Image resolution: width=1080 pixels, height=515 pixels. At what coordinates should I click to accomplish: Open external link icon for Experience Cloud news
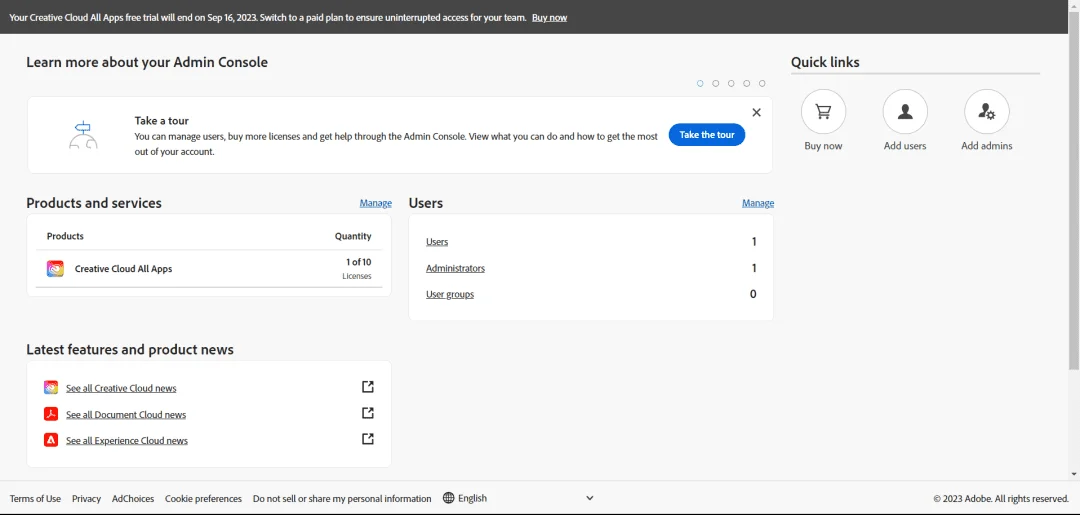[x=368, y=439]
